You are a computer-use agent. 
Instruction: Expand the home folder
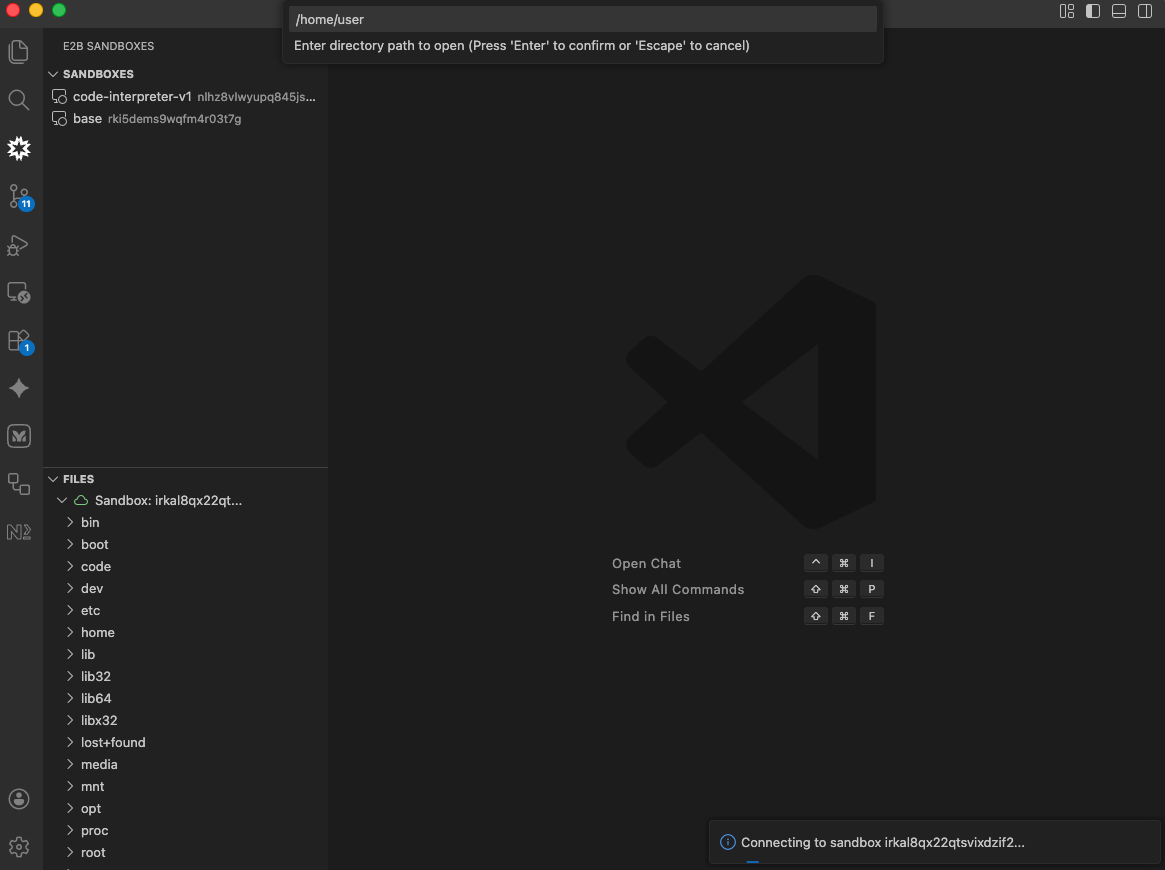70,632
